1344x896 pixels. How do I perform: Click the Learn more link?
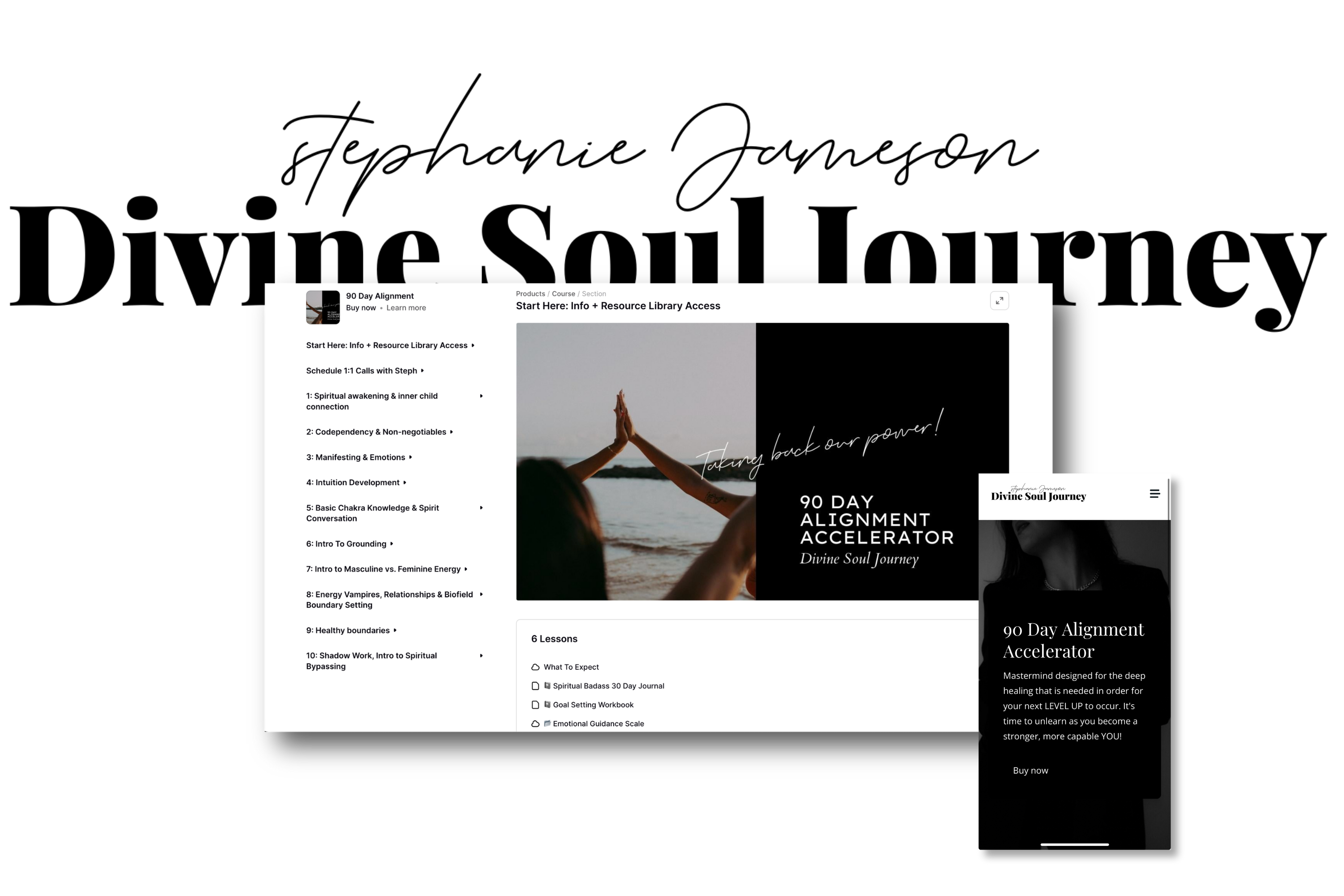point(406,307)
